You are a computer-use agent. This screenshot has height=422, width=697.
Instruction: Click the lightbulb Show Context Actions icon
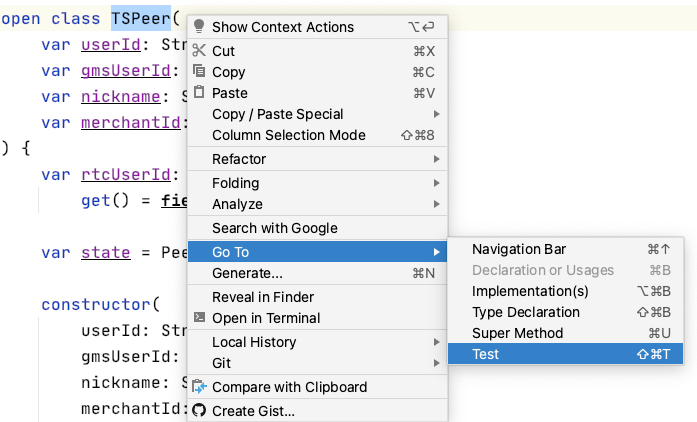199,27
